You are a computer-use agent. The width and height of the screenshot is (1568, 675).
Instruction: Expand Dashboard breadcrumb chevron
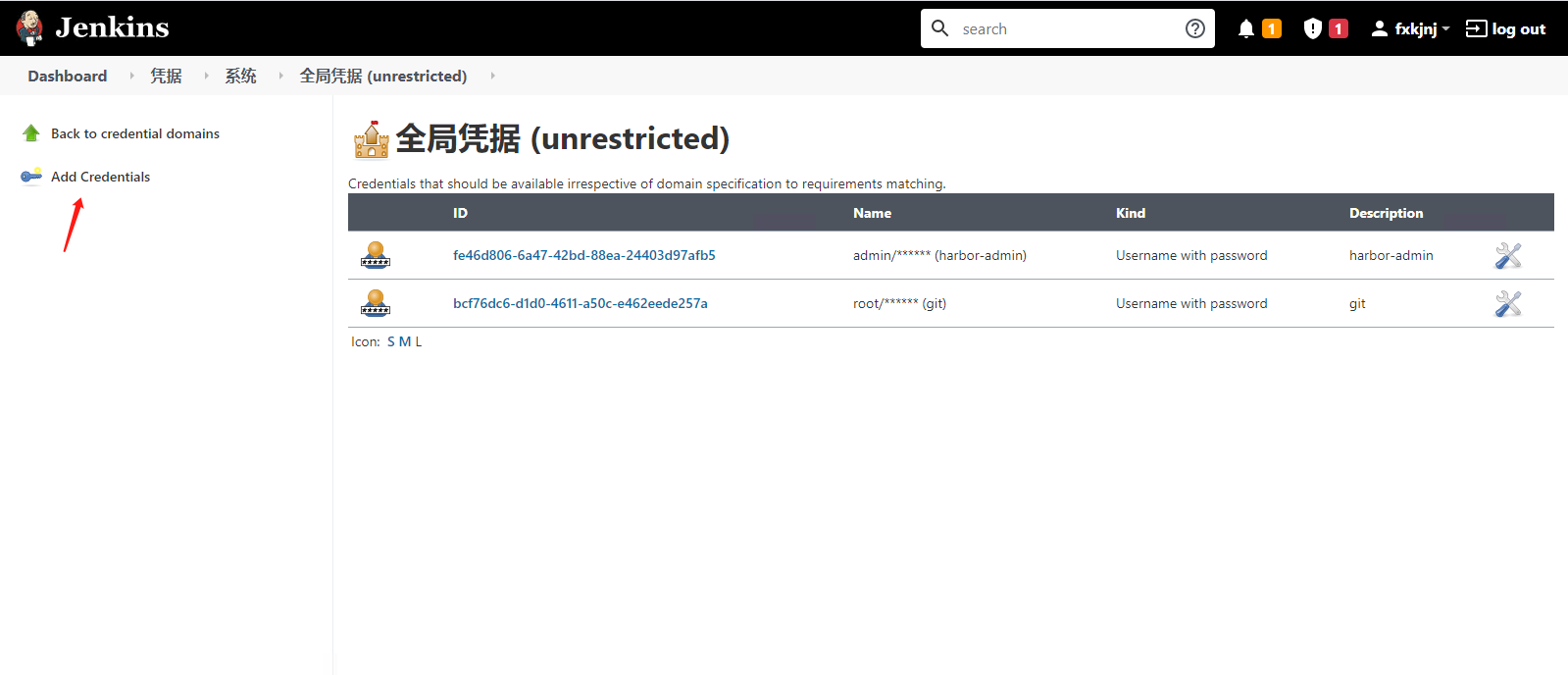coord(131,76)
